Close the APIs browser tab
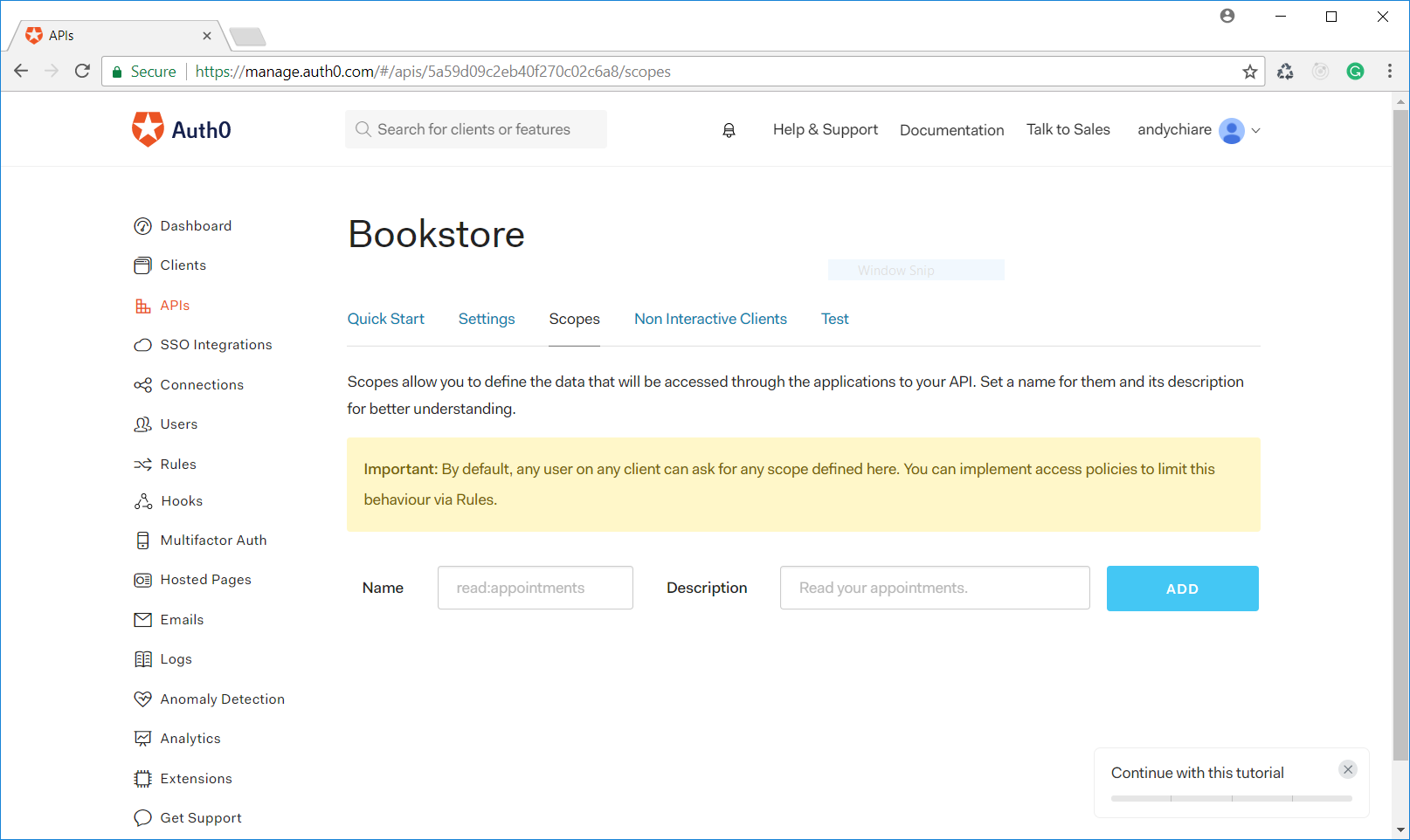 207,36
